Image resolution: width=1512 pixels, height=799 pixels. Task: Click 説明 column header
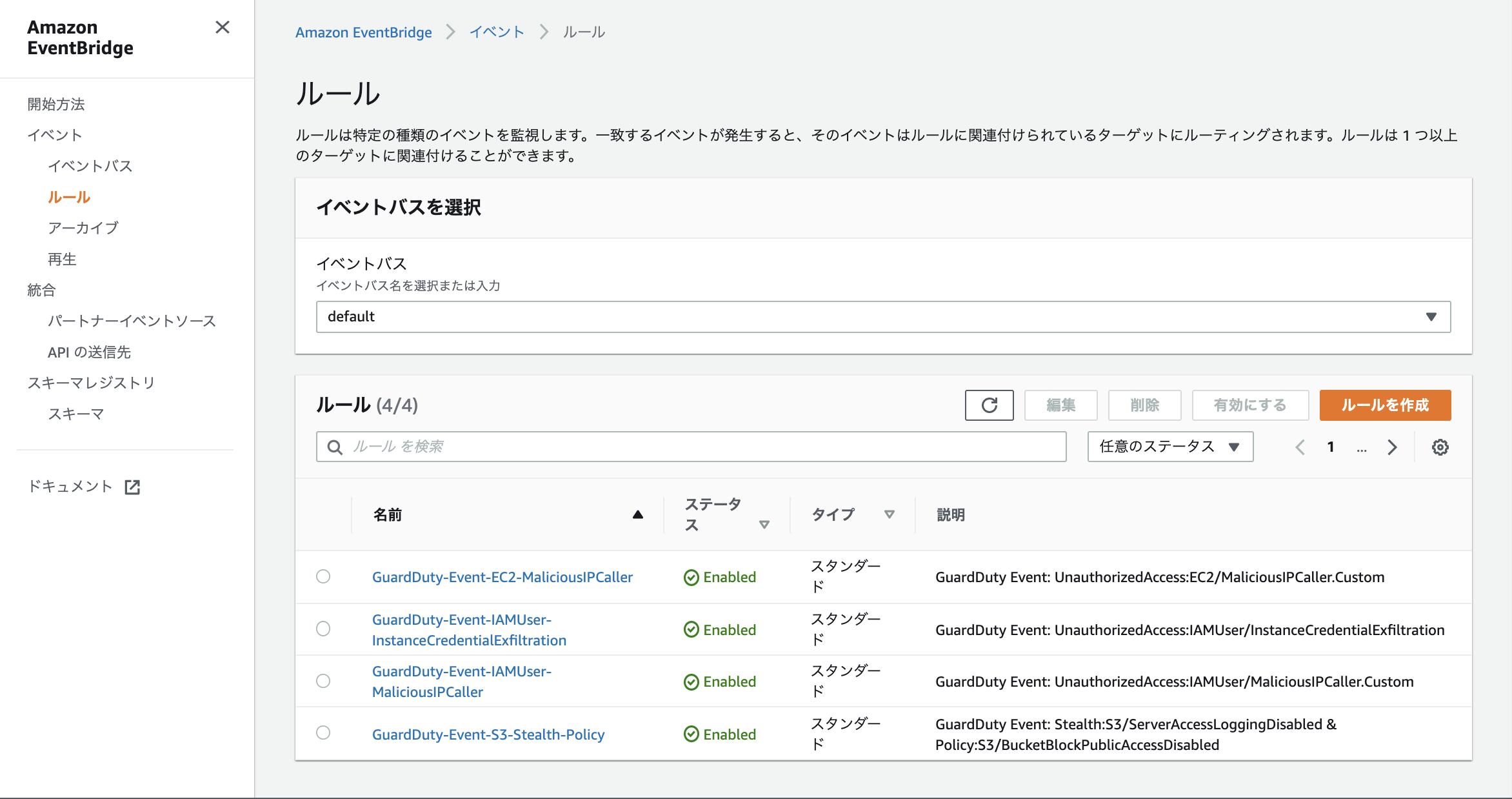coord(951,515)
